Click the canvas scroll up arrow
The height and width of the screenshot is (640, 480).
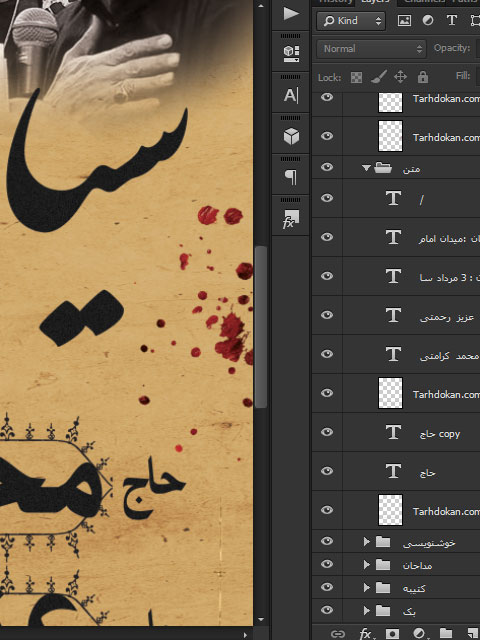(x=261, y=6)
